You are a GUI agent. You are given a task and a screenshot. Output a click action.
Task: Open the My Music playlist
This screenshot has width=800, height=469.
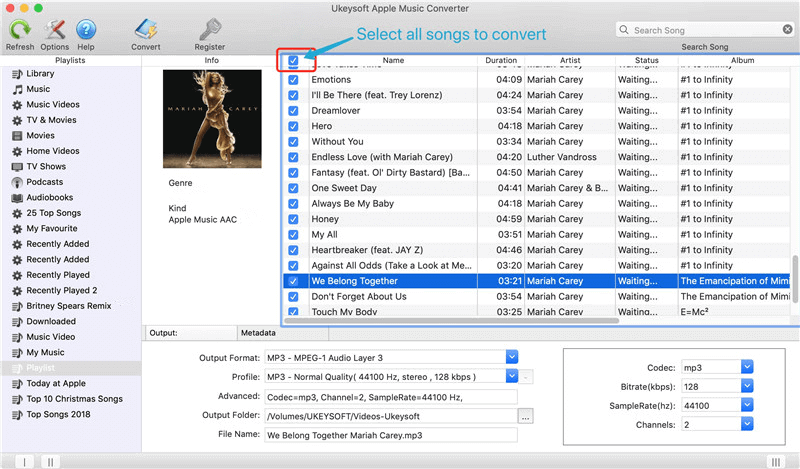point(45,353)
